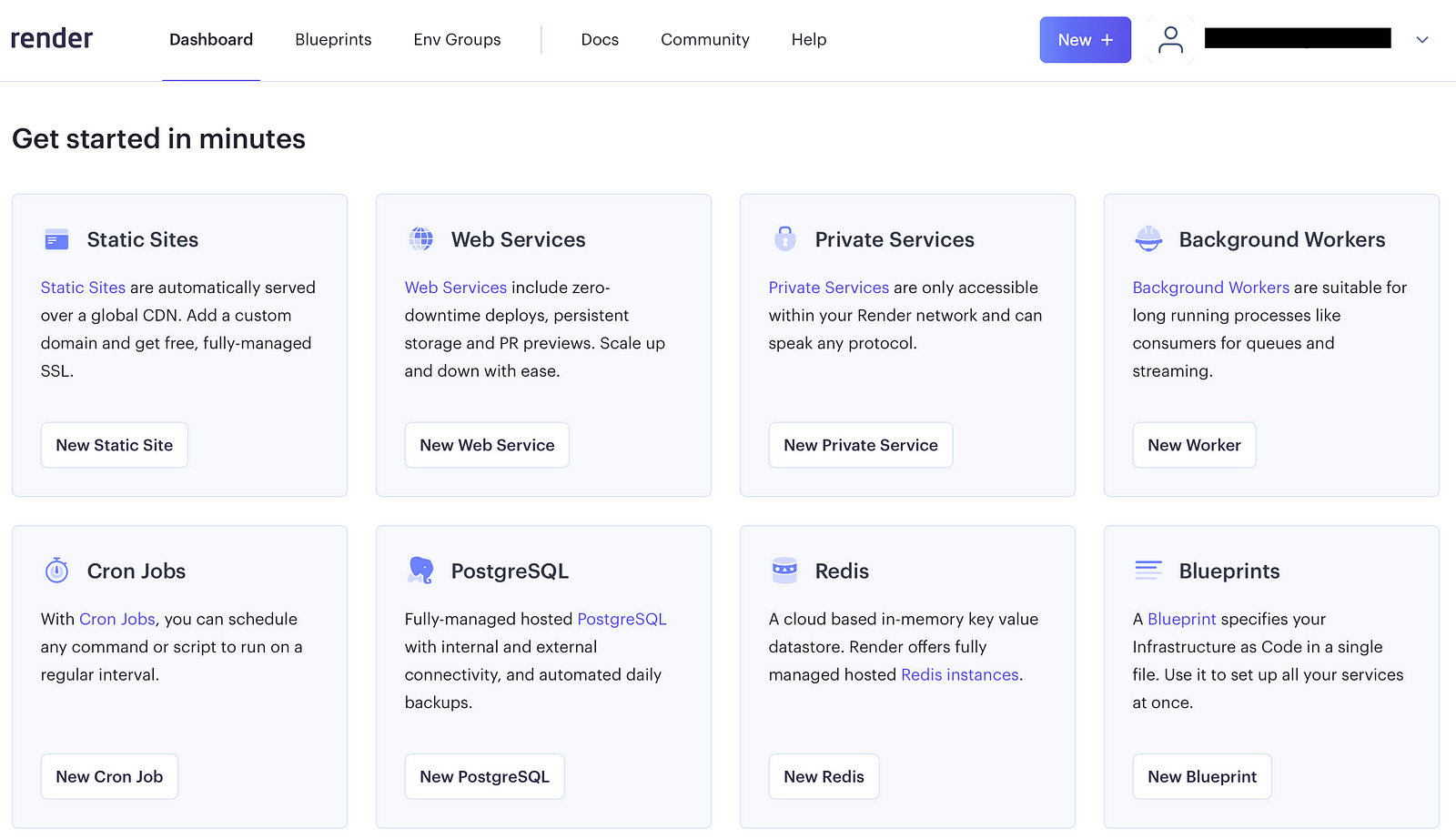Screen dimensions: 1456x839
Task: Click the Private Services lock icon
Action: point(785,238)
